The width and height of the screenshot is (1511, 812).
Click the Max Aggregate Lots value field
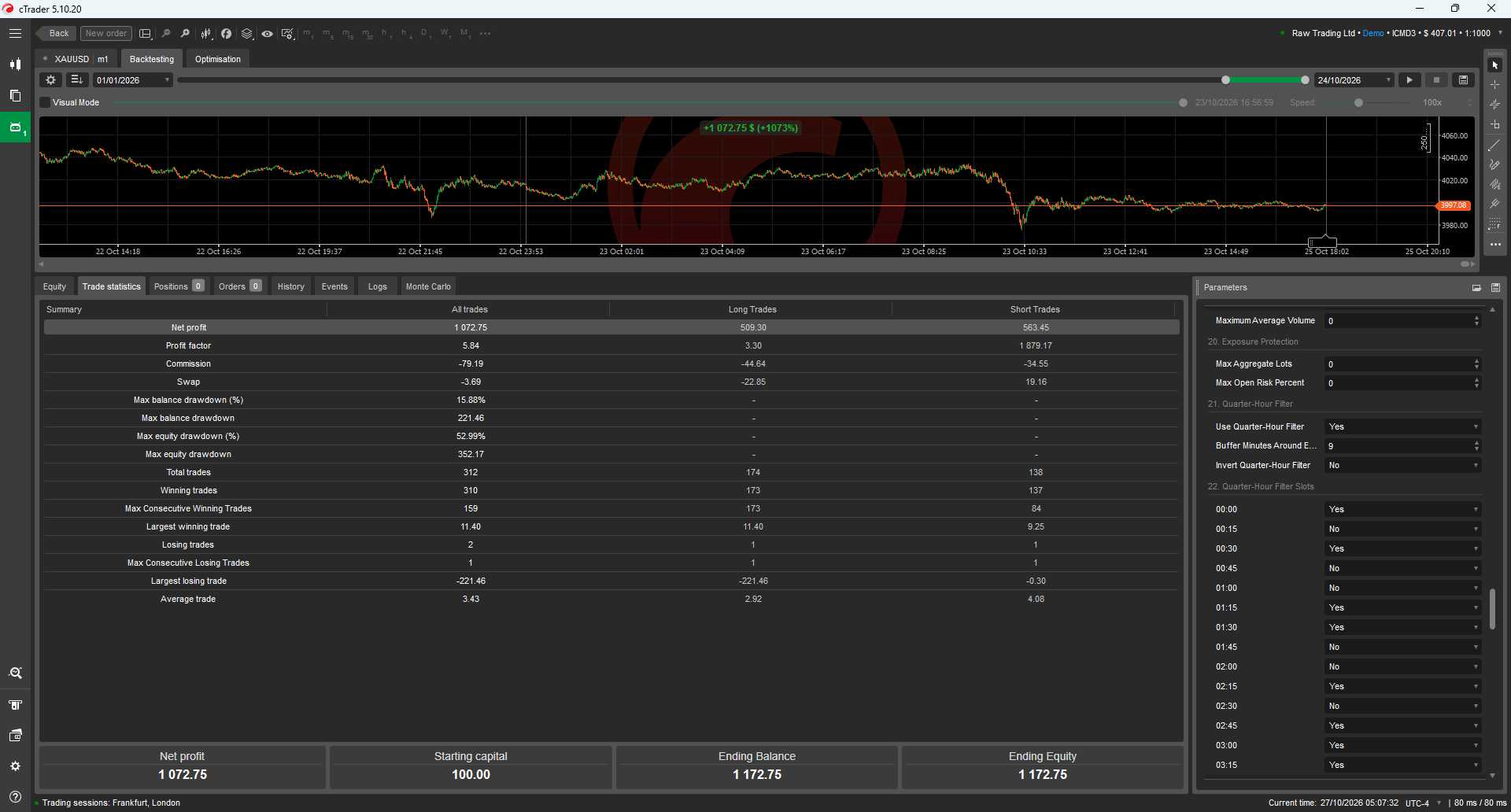coord(1403,364)
